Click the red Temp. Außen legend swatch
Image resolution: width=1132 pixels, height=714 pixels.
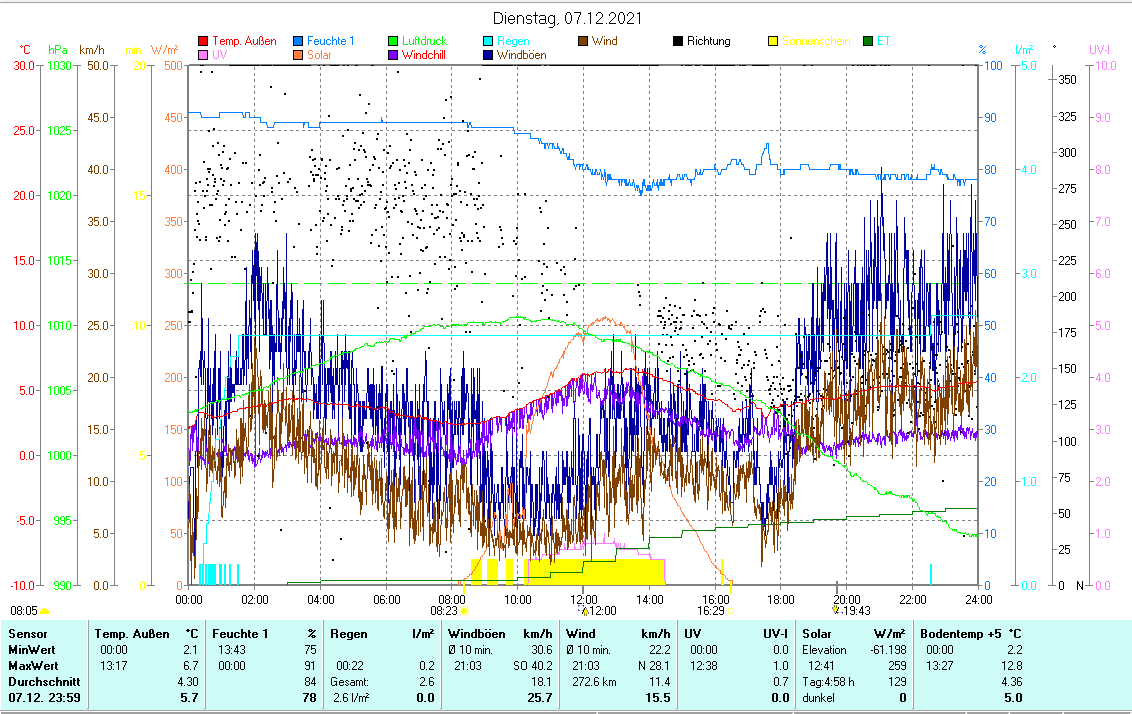point(205,42)
